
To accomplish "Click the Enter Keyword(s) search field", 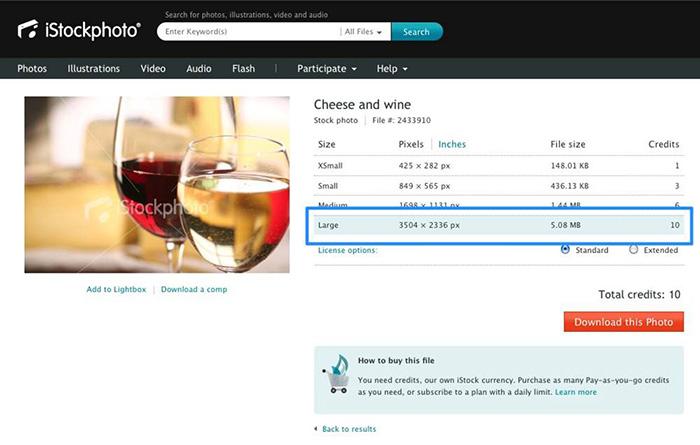I will [250, 32].
